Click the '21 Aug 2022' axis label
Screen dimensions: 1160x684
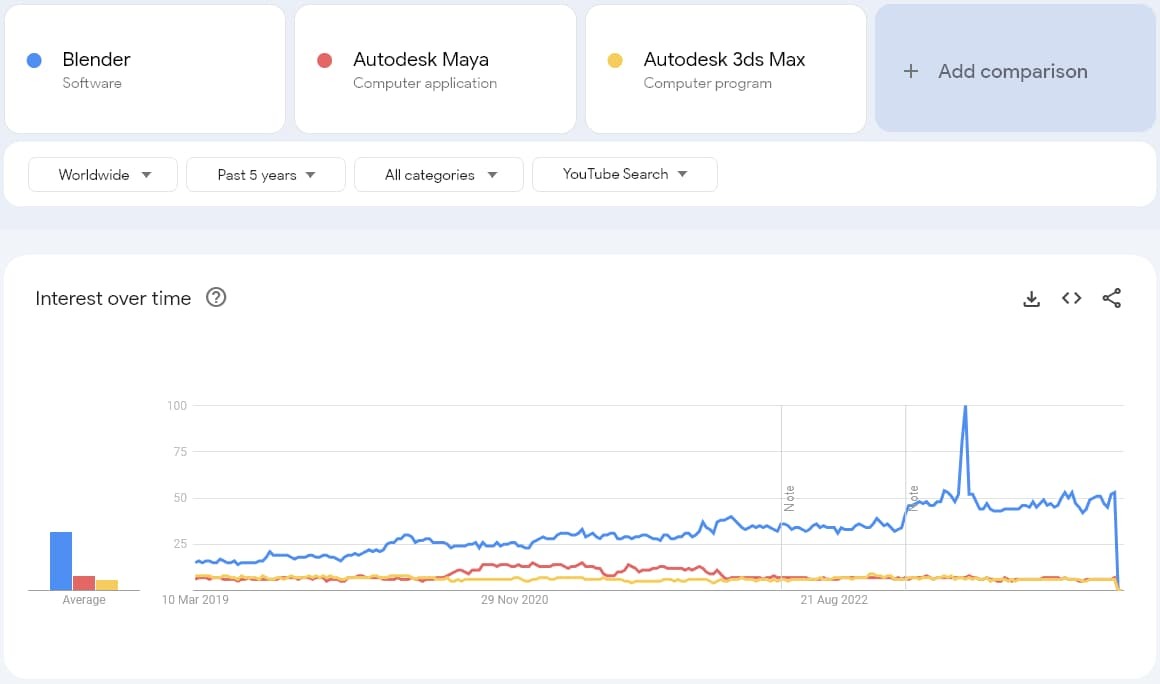(834, 600)
